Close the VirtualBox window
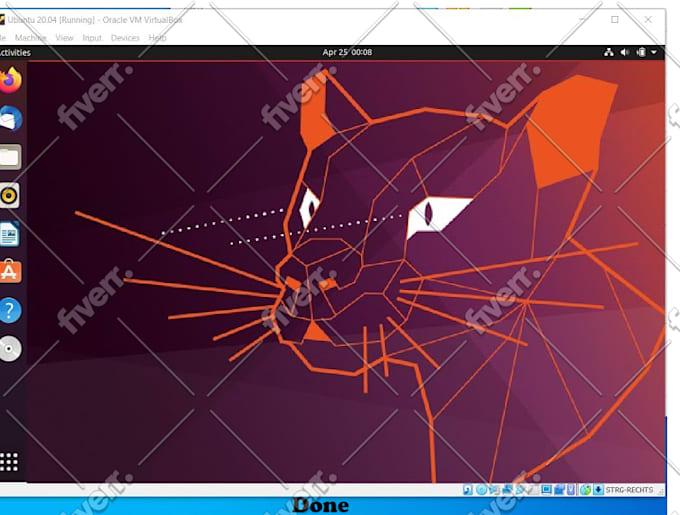Screen dimensions: 680x515 (648, 20)
